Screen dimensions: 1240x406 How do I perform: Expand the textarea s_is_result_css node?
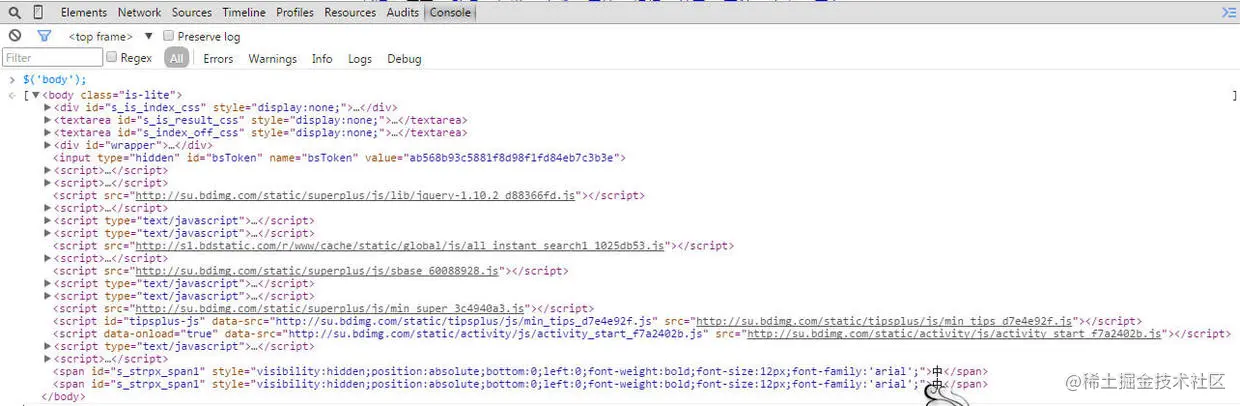tap(48, 120)
